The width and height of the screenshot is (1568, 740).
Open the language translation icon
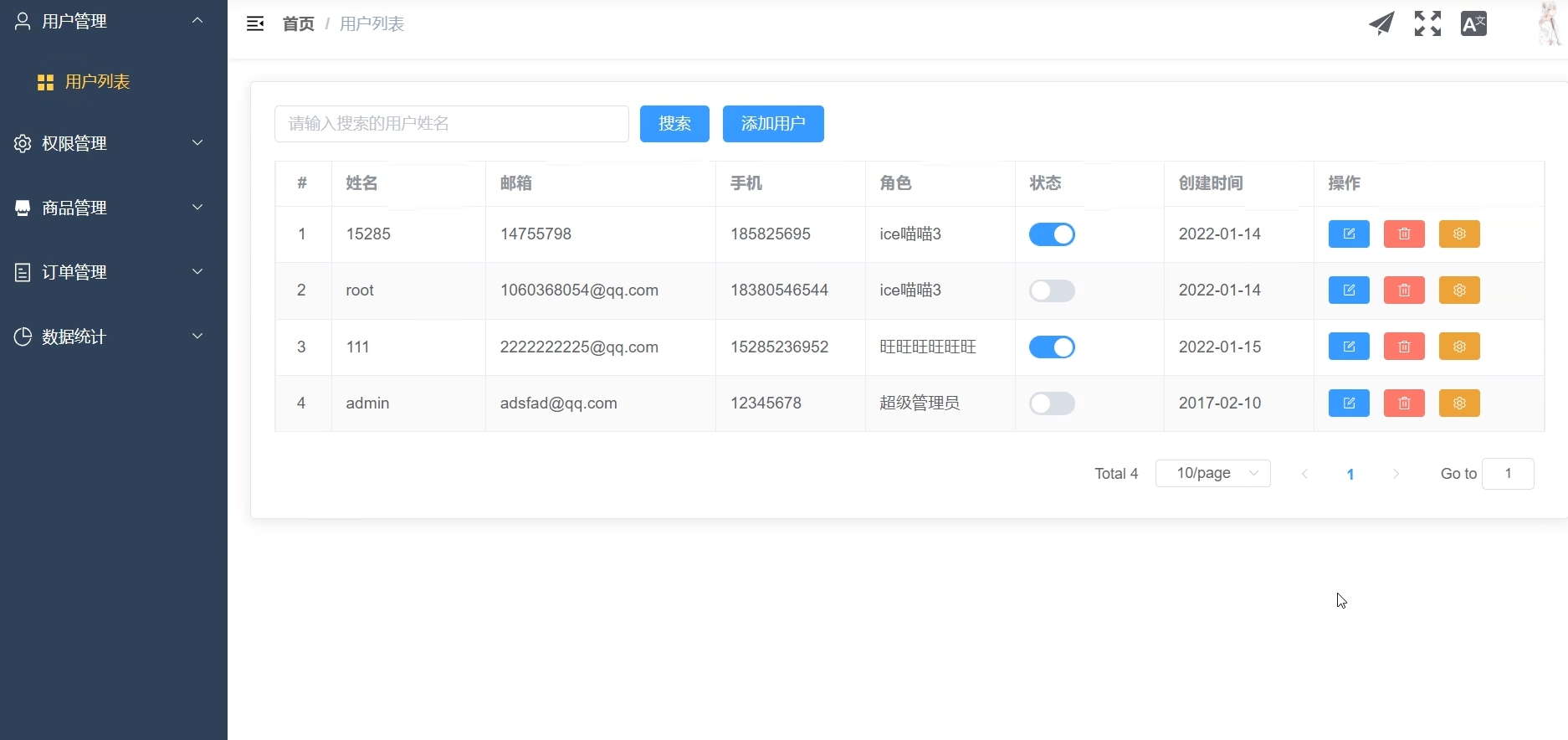coord(1473,23)
